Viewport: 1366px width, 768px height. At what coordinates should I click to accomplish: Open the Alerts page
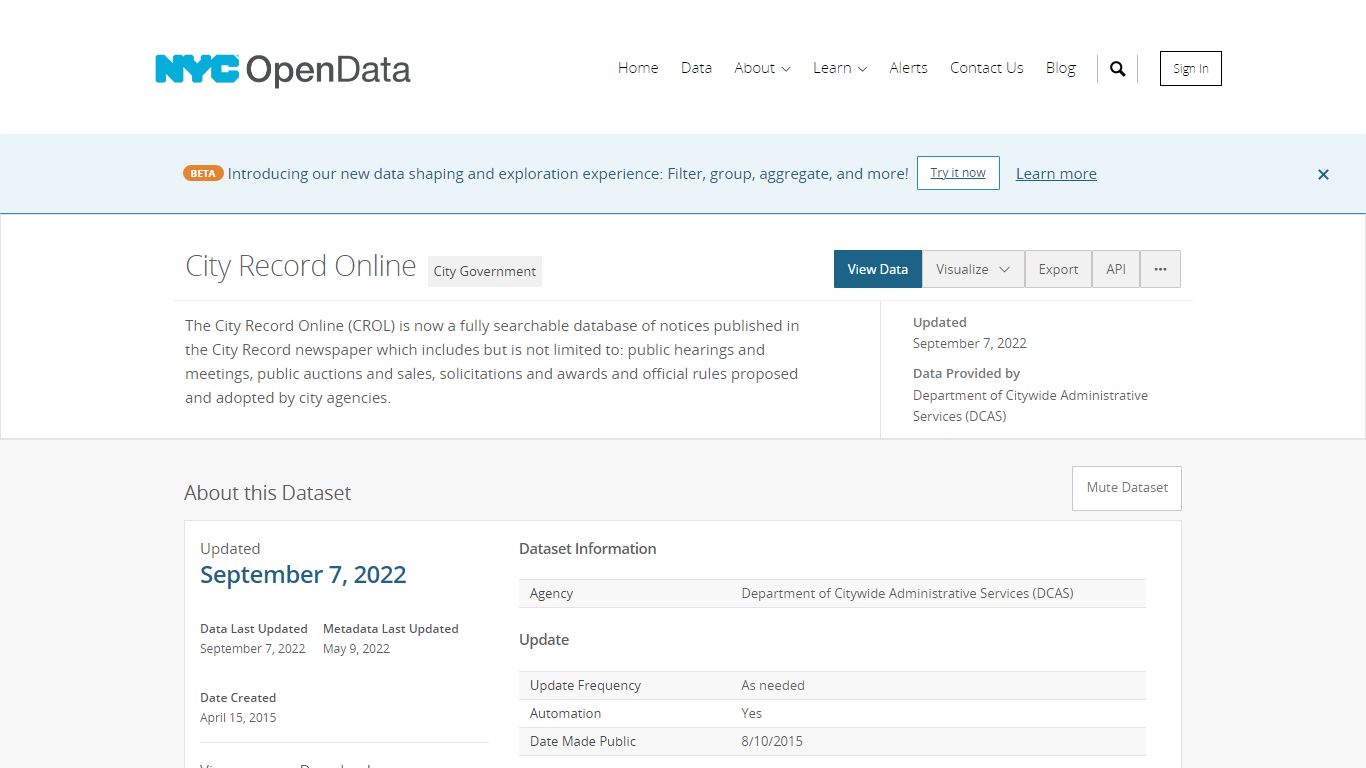point(908,68)
